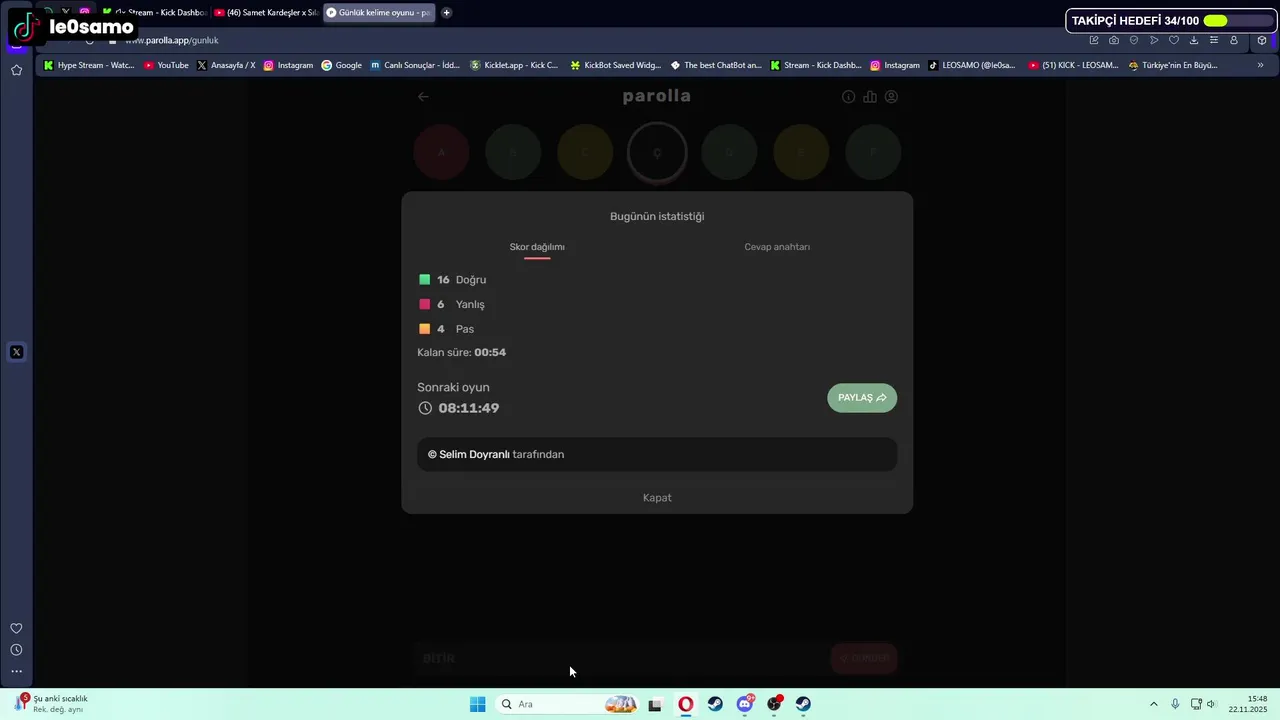
Task: Open Discord from the taskbar
Action: pyautogui.click(x=745, y=704)
